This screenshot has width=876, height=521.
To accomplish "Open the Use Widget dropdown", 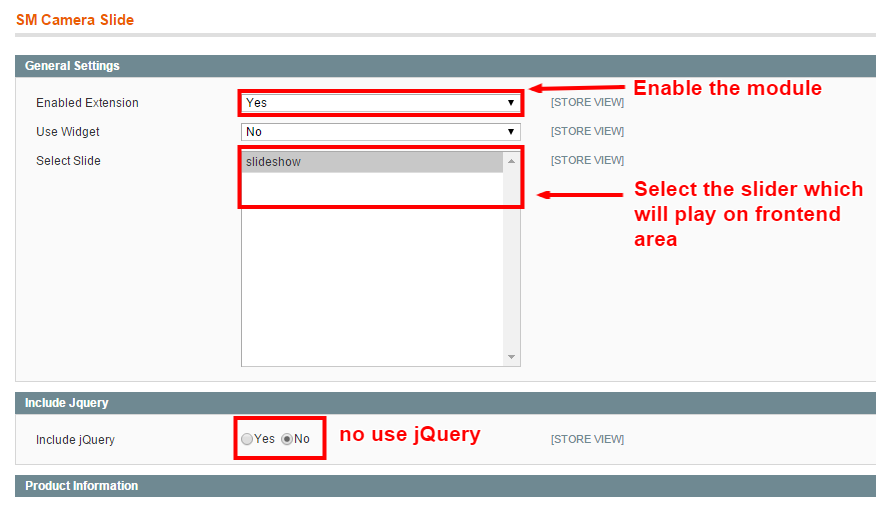I will [380, 132].
